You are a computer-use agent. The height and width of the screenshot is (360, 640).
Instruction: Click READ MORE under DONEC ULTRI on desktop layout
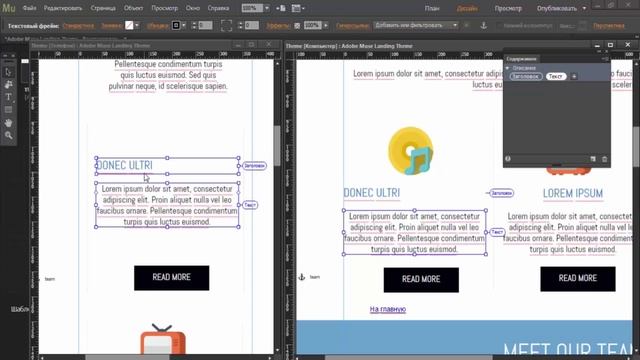[x=421, y=280]
